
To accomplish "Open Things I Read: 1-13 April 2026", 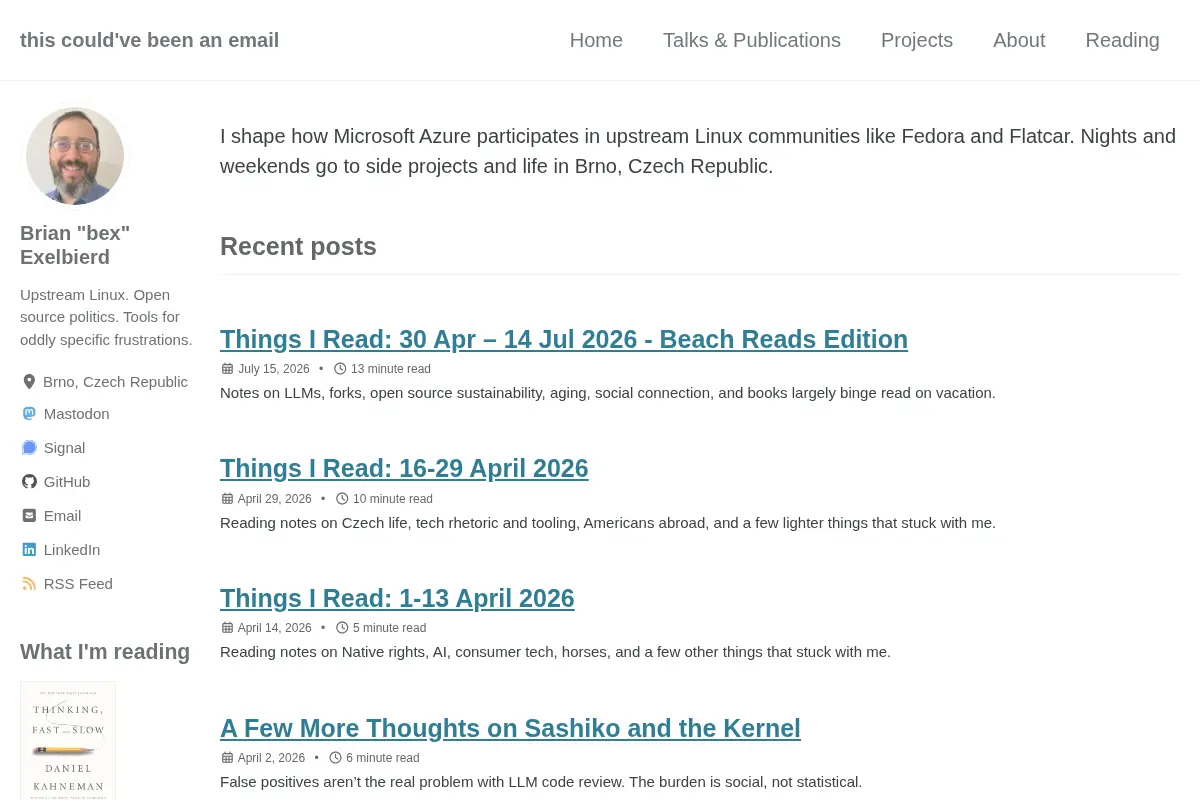I will click(x=397, y=598).
